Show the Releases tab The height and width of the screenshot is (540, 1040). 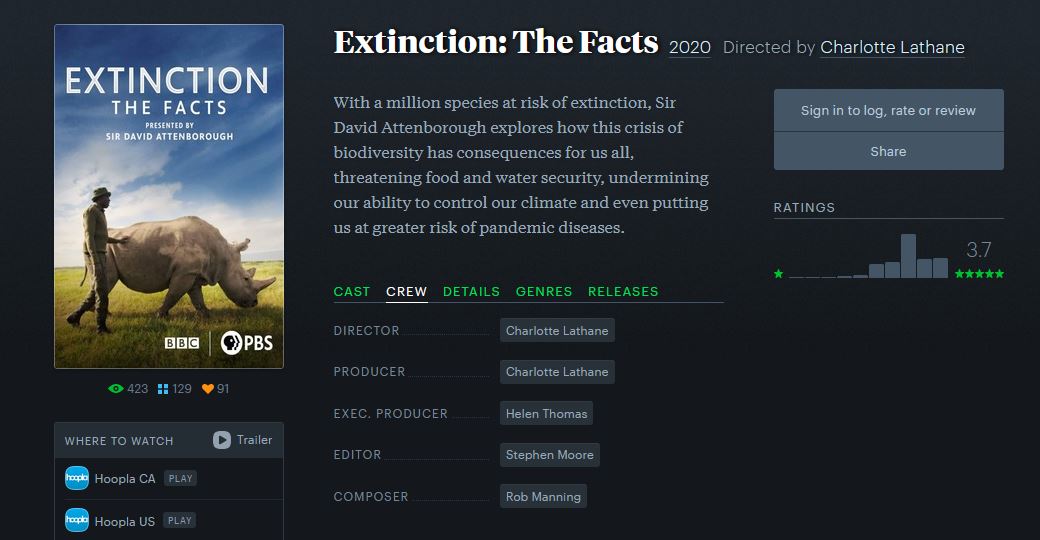(x=623, y=292)
